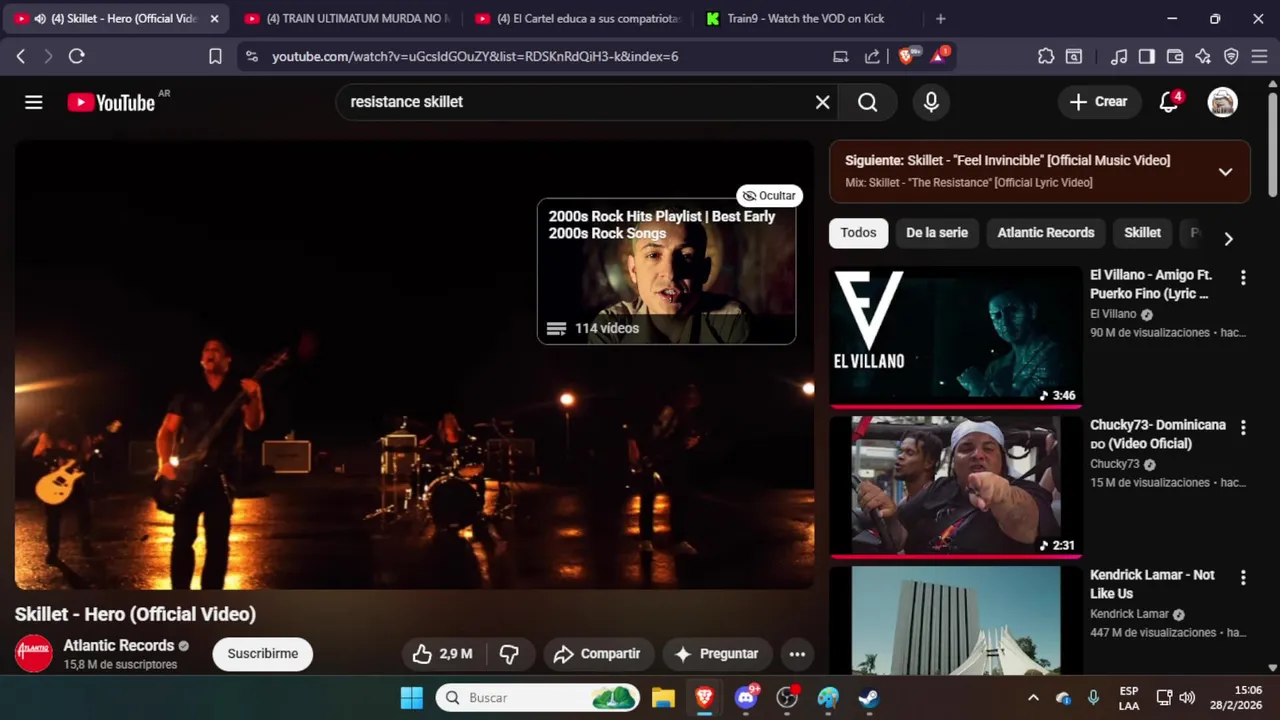The height and width of the screenshot is (720, 1280).
Task: Dislike the Skillet Hero video
Action: pyautogui.click(x=509, y=654)
